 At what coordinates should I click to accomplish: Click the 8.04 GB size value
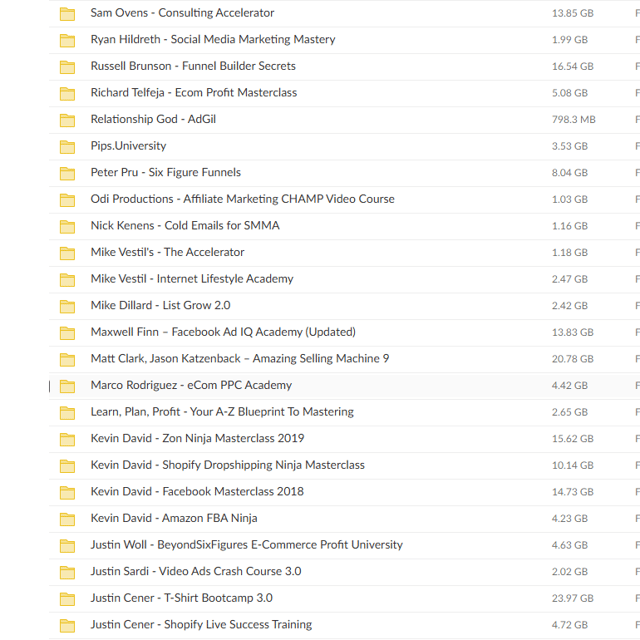pyautogui.click(x=570, y=173)
